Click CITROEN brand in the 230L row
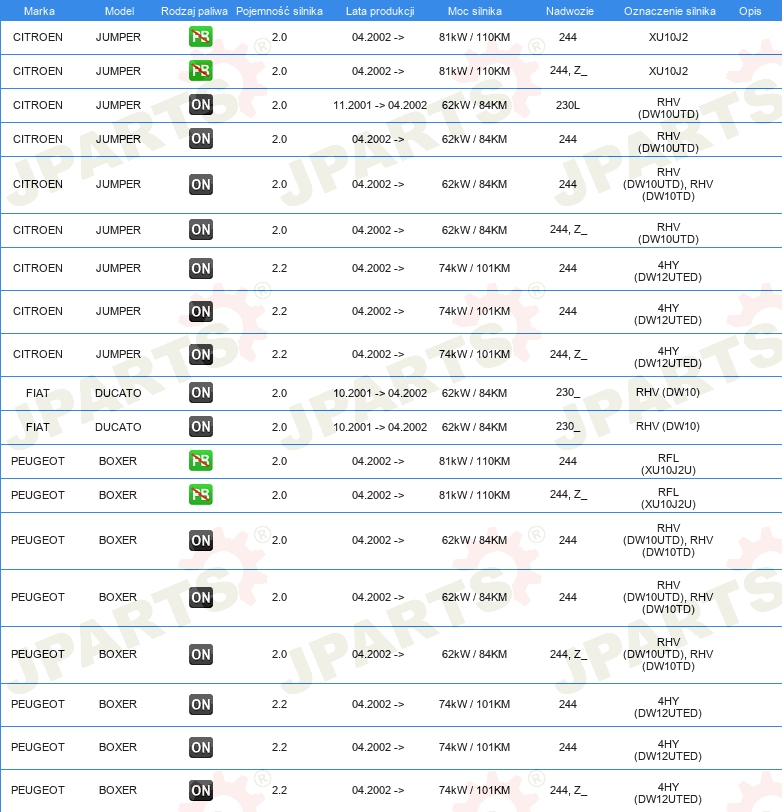Screen dimensions: 782x812 coord(38,105)
